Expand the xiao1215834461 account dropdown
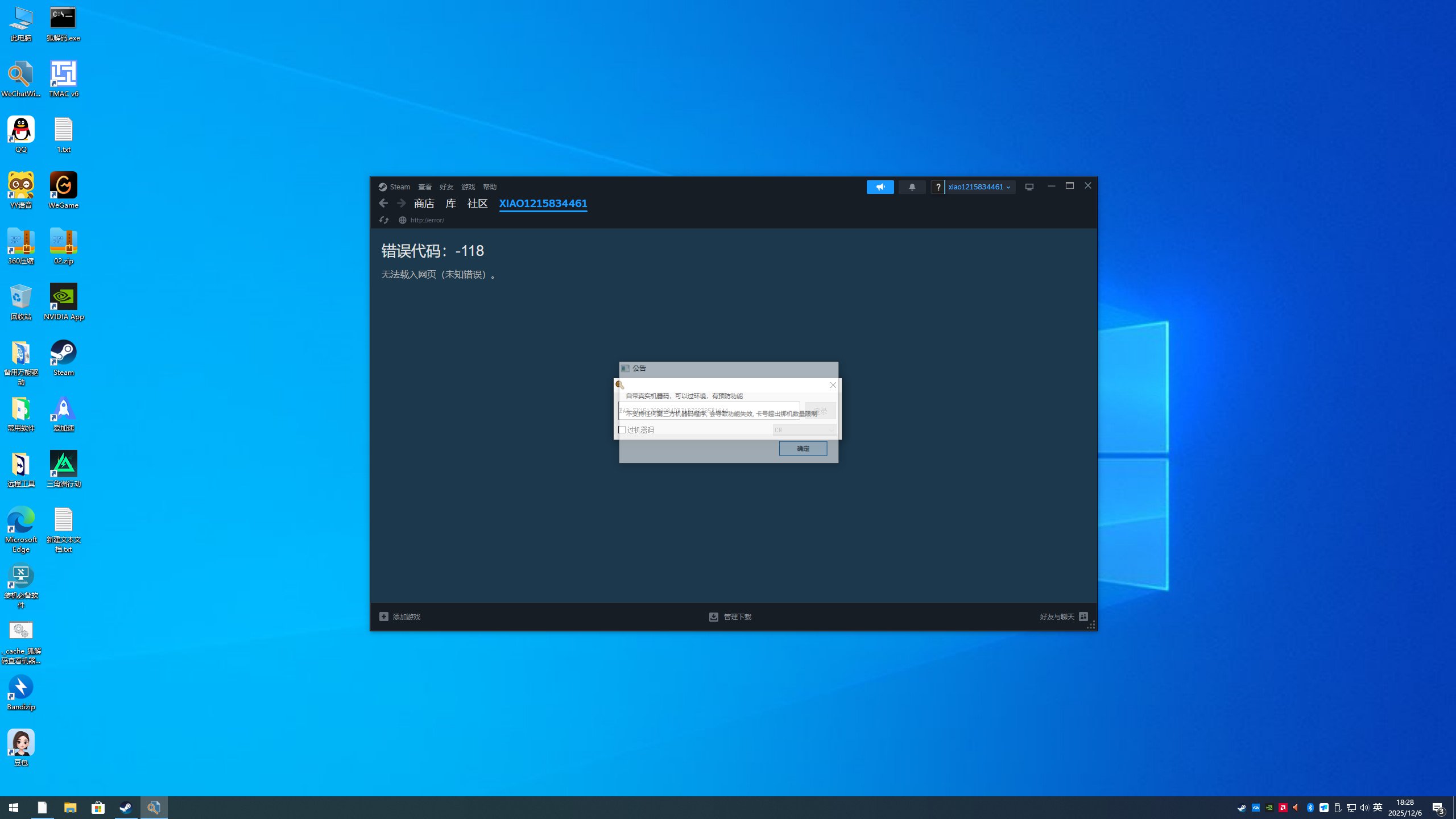The width and height of the screenshot is (1456, 819). point(979,187)
